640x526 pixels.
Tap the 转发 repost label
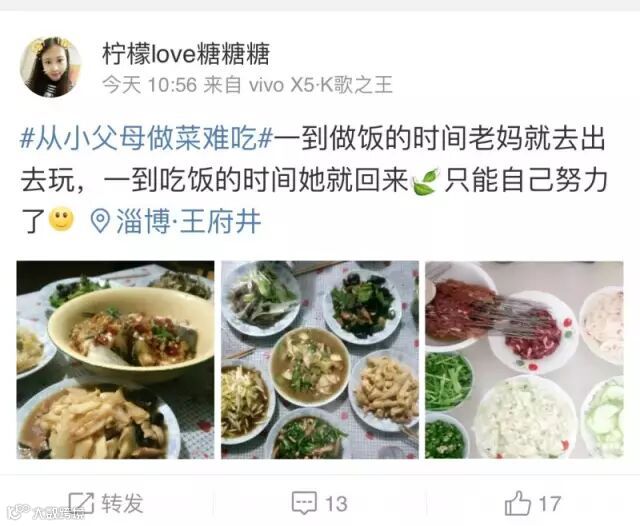click(122, 503)
